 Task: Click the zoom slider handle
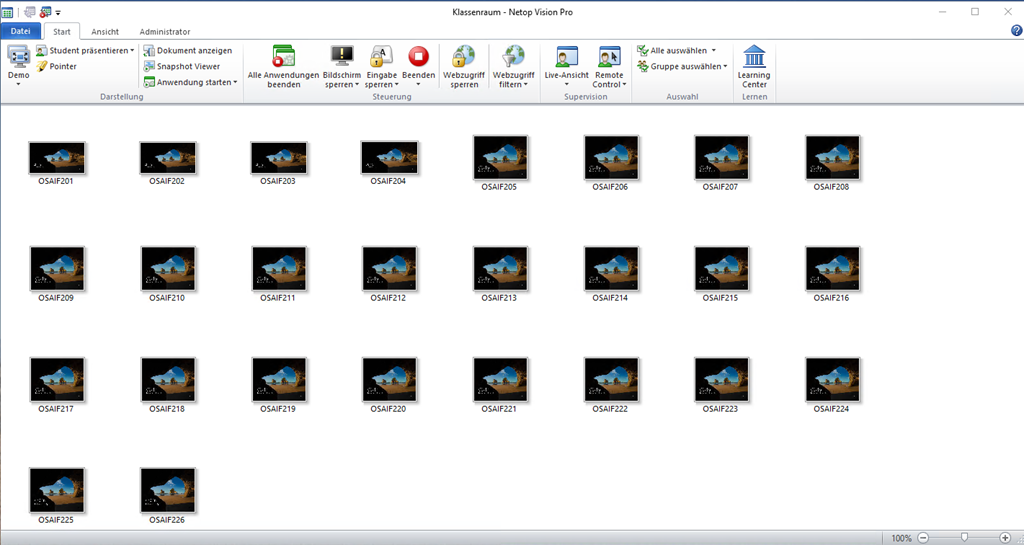[x=964, y=537]
